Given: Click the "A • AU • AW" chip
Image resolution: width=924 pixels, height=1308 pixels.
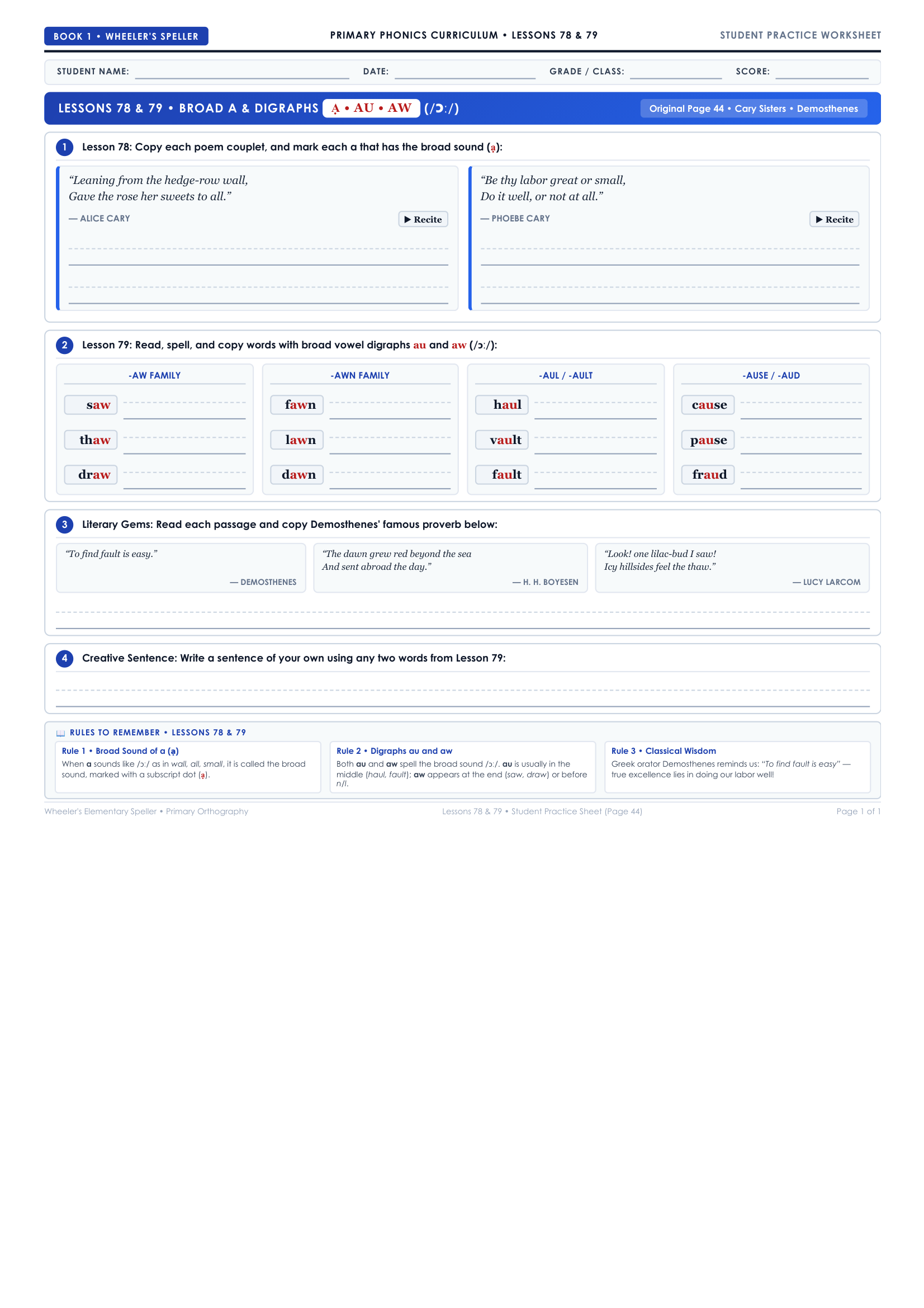Looking at the screenshot, I should (371, 108).
